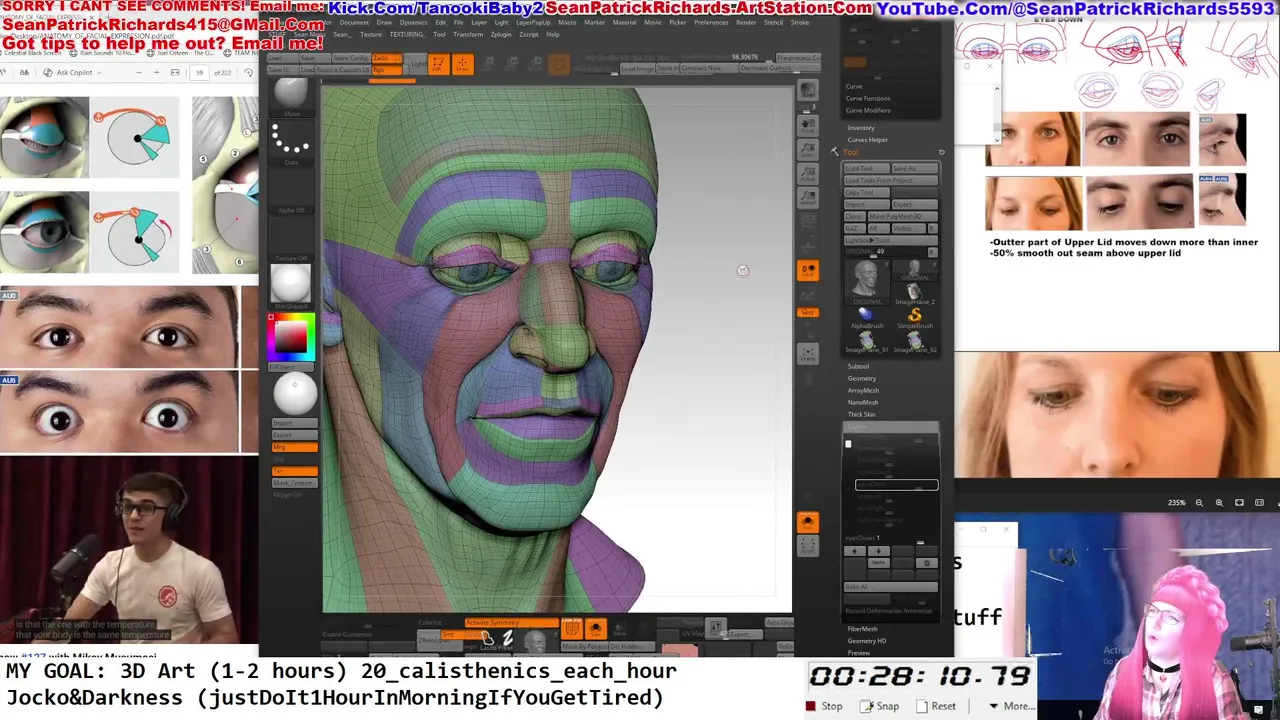The image size is (1280, 720).
Task: Expand the Curve Functions section
Action: pos(868,98)
